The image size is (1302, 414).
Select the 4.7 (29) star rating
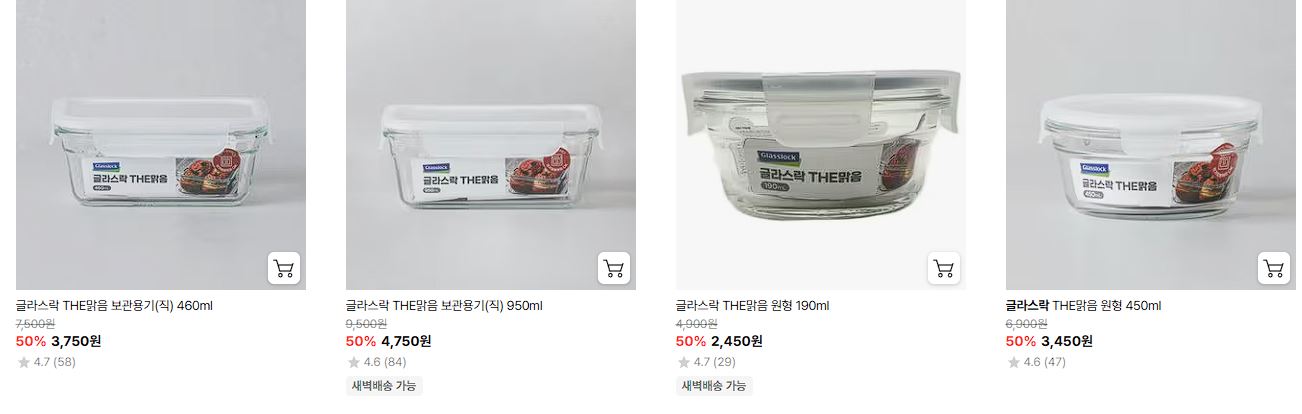coord(706,362)
